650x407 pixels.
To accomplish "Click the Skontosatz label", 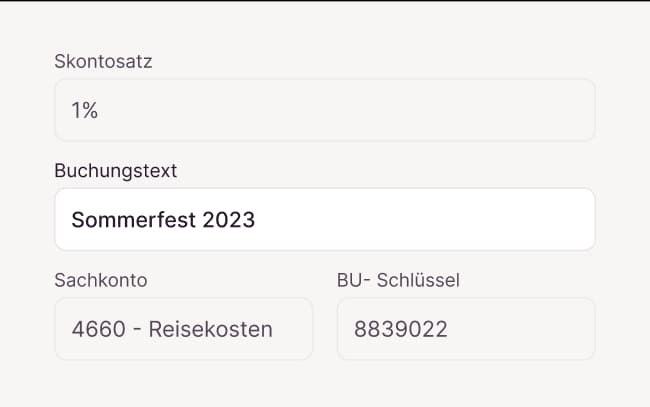I will click(103, 61).
